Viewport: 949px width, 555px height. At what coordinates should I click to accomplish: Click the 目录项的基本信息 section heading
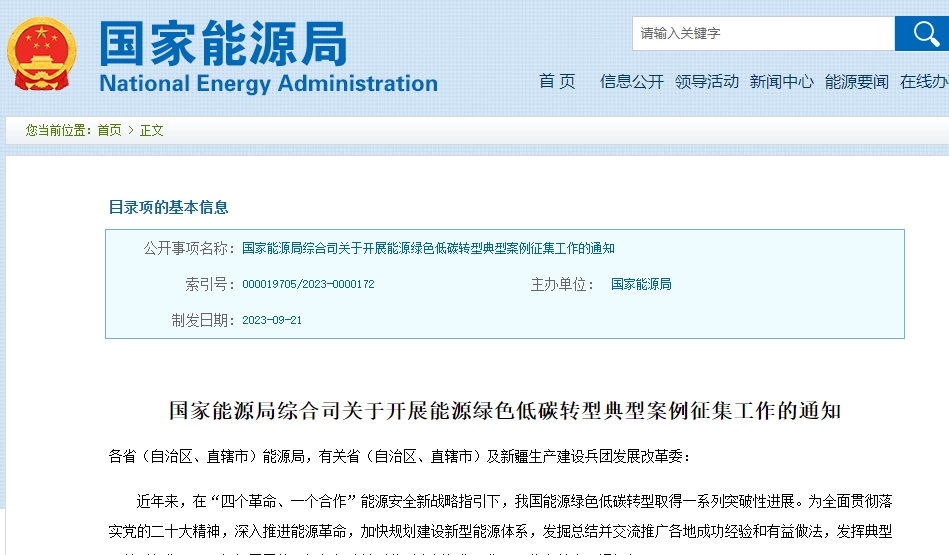pos(168,207)
